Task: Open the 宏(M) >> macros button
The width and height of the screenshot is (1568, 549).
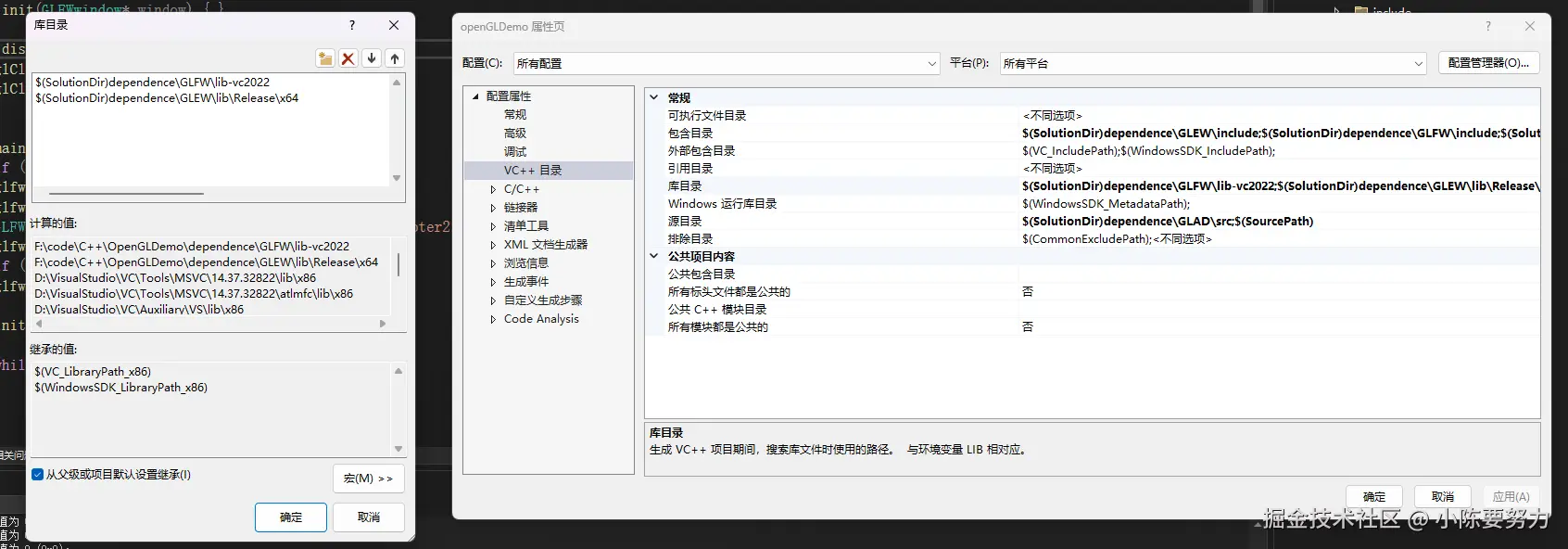Action: (369, 479)
